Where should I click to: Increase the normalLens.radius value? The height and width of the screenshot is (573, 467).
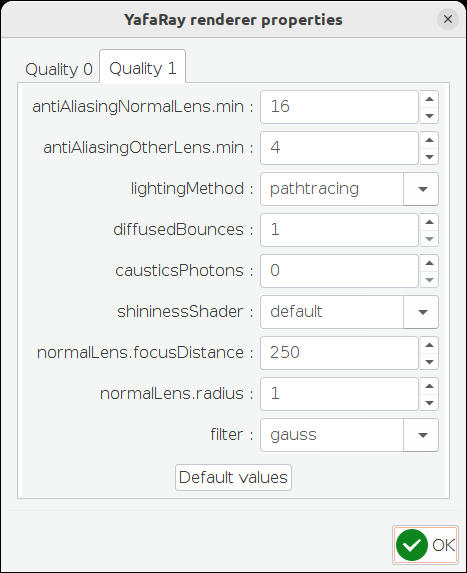tap(429, 386)
